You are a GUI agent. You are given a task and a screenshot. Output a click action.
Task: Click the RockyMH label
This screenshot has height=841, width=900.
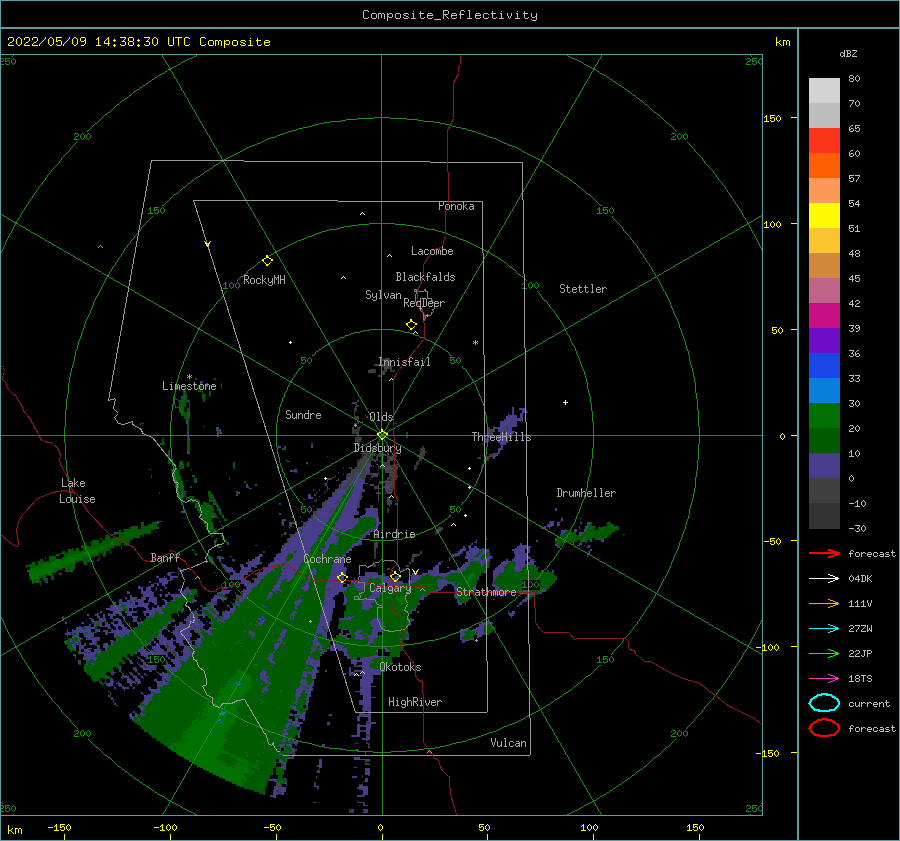click(x=264, y=280)
